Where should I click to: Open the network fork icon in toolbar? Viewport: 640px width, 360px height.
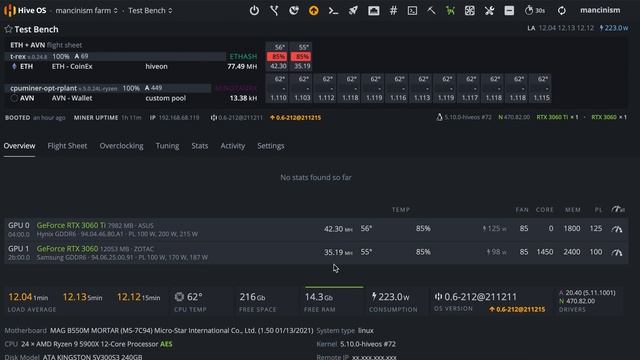[274, 10]
